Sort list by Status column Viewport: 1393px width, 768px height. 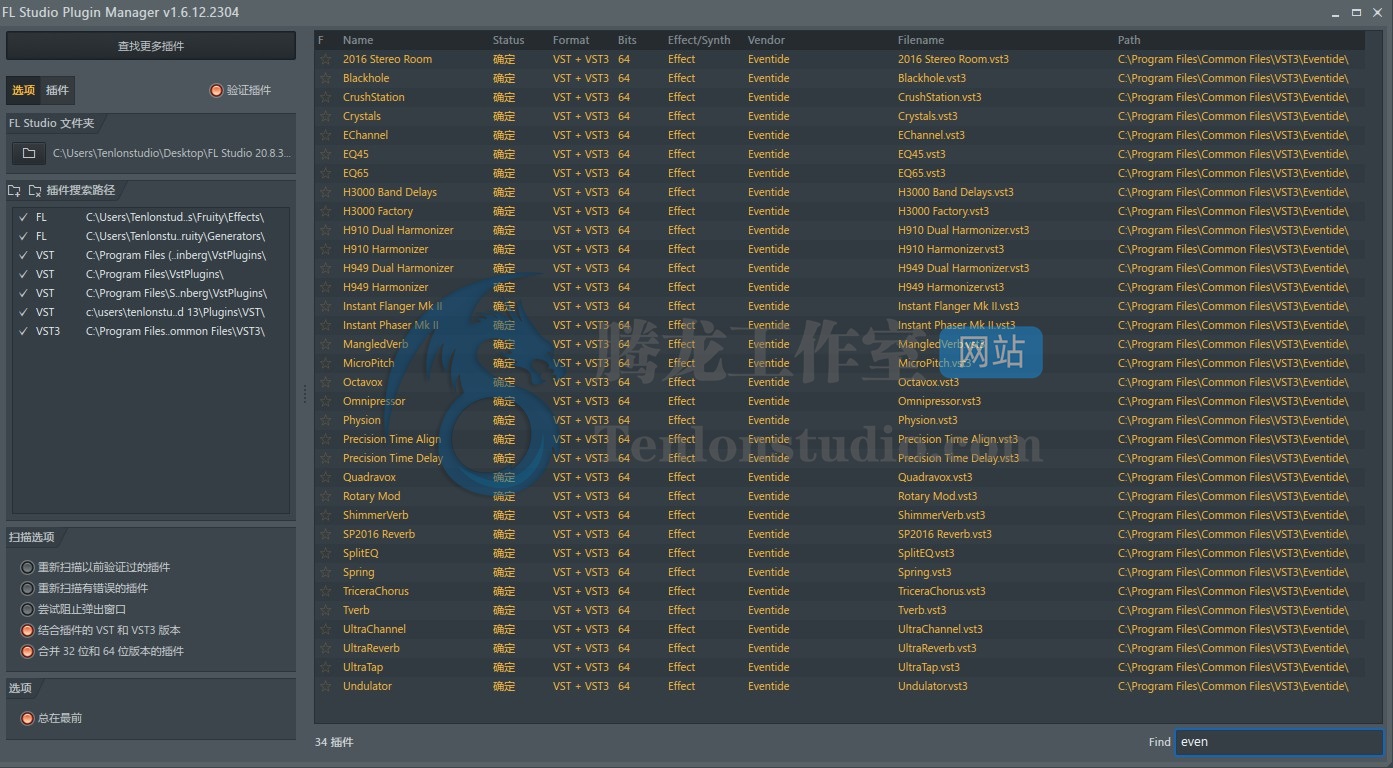(508, 40)
